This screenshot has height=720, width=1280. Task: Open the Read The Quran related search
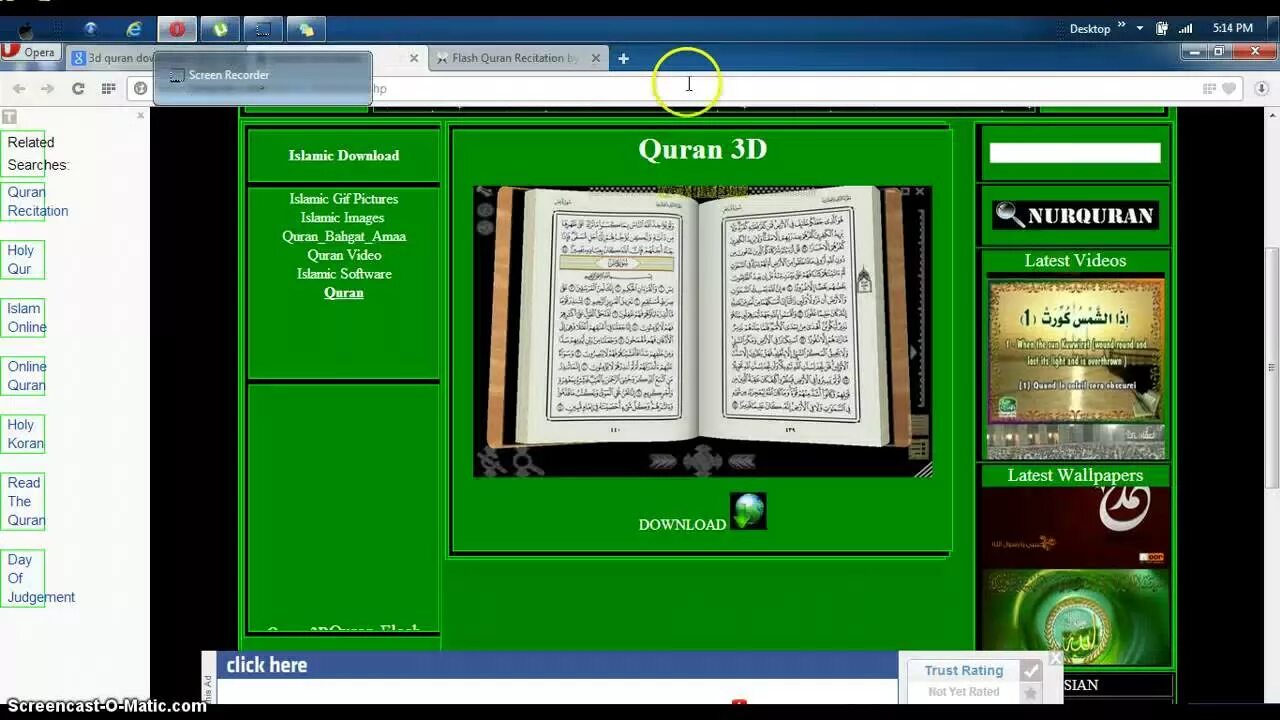click(x=26, y=501)
